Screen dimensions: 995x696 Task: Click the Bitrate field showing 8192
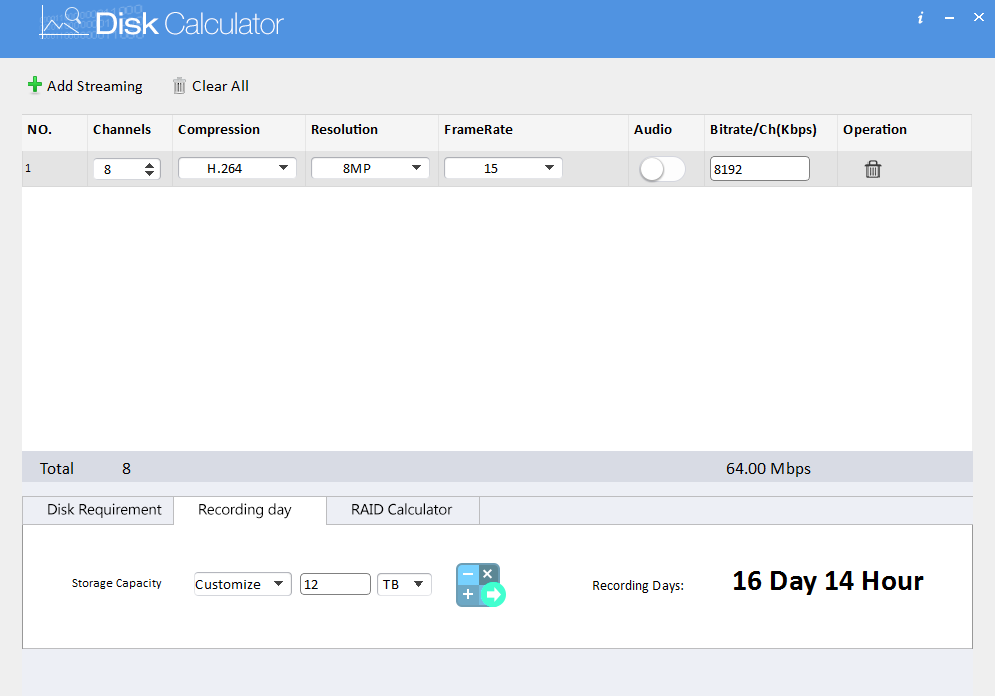click(x=758, y=169)
